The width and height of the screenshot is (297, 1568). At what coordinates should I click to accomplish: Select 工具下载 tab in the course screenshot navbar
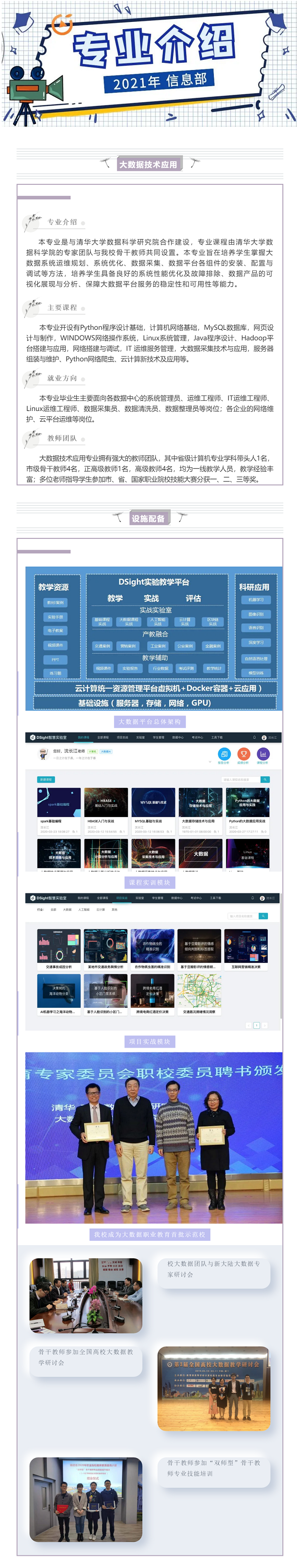point(217,737)
